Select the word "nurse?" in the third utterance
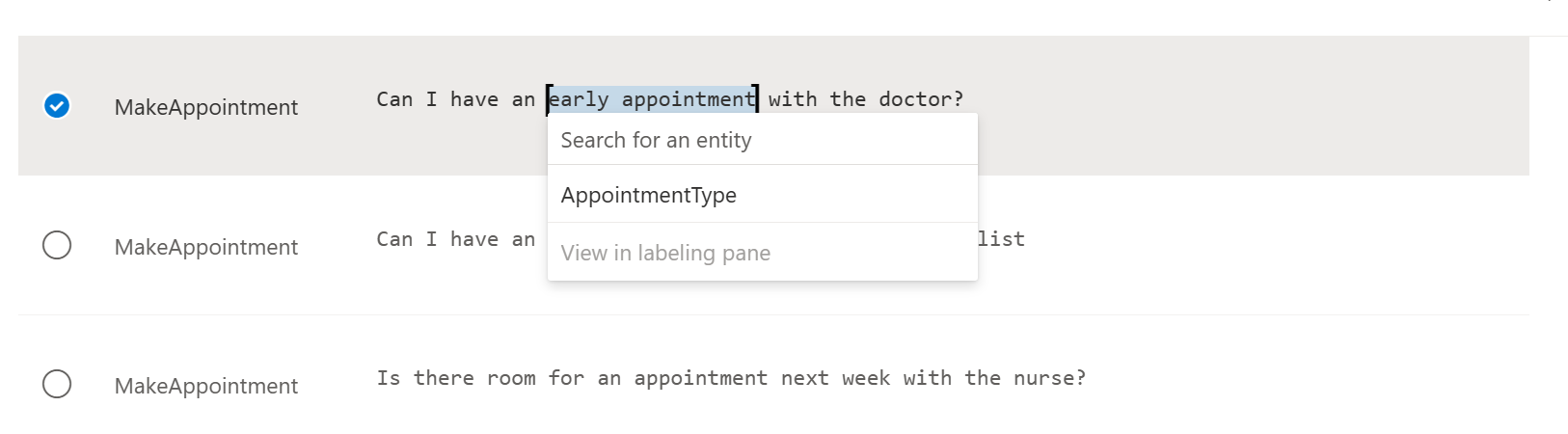 (1049, 378)
